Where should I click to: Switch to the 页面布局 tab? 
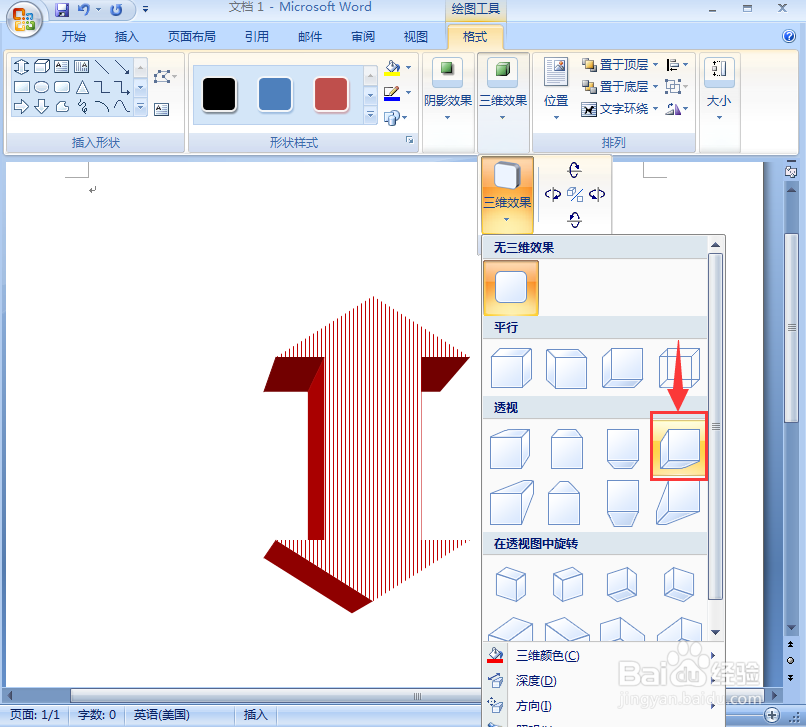[x=192, y=37]
